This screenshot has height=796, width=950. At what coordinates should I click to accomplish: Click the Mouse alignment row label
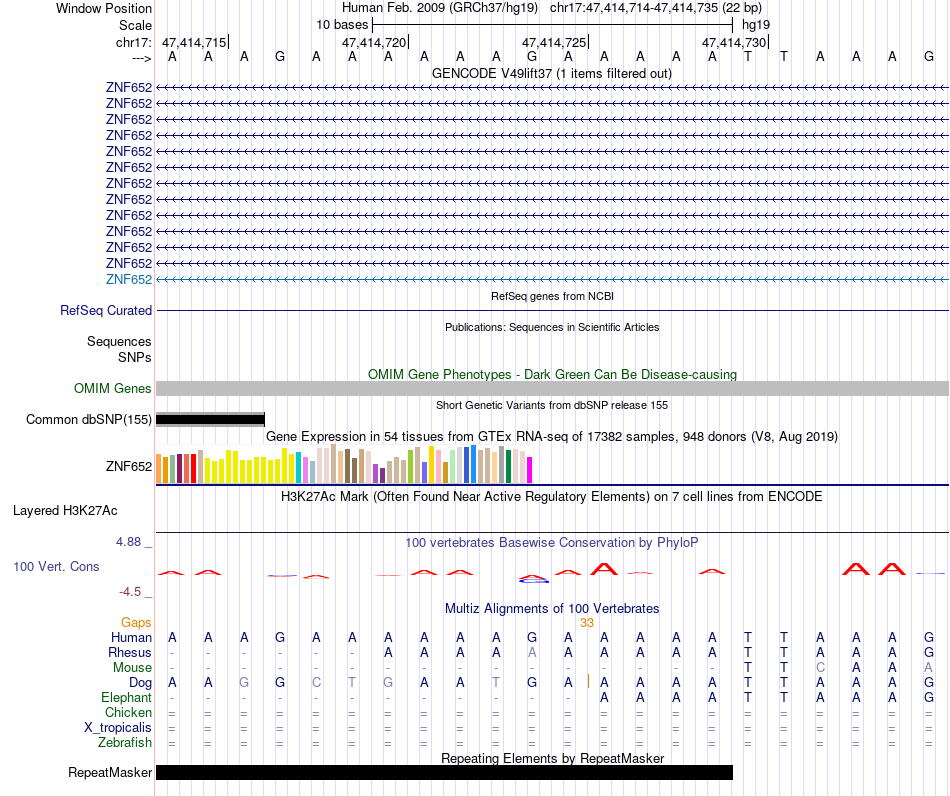coord(132,668)
